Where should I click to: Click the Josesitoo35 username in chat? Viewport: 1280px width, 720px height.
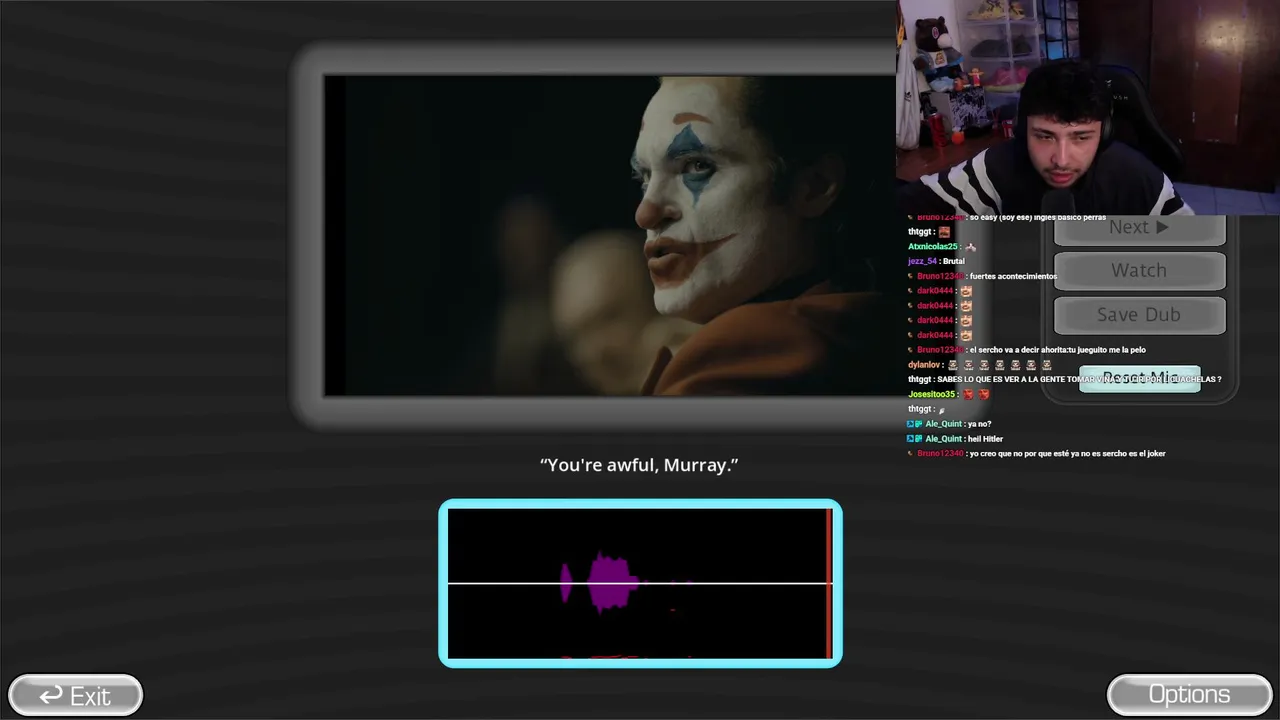point(932,394)
